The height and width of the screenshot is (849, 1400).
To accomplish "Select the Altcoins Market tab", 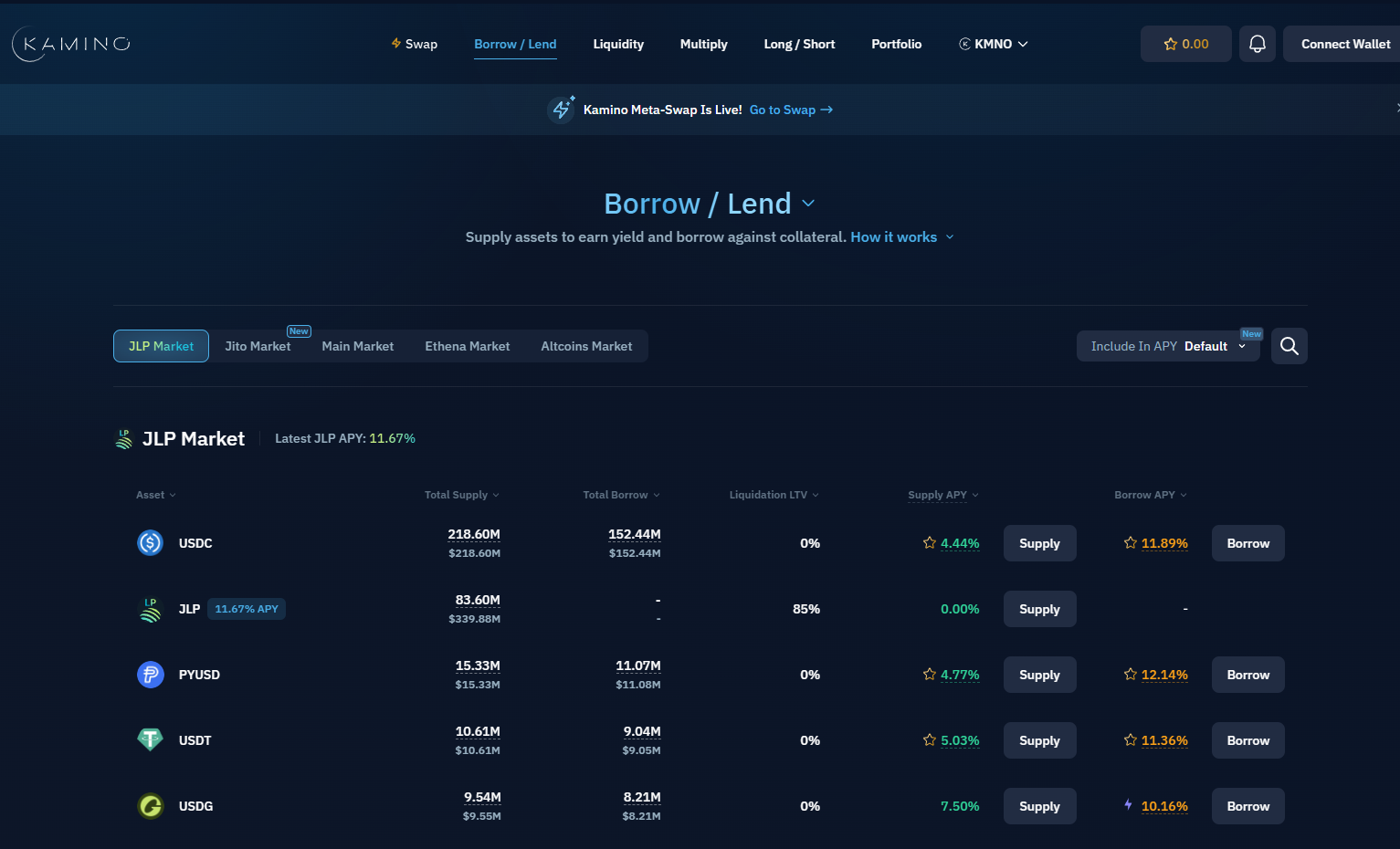I will pyautogui.click(x=586, y=346).
